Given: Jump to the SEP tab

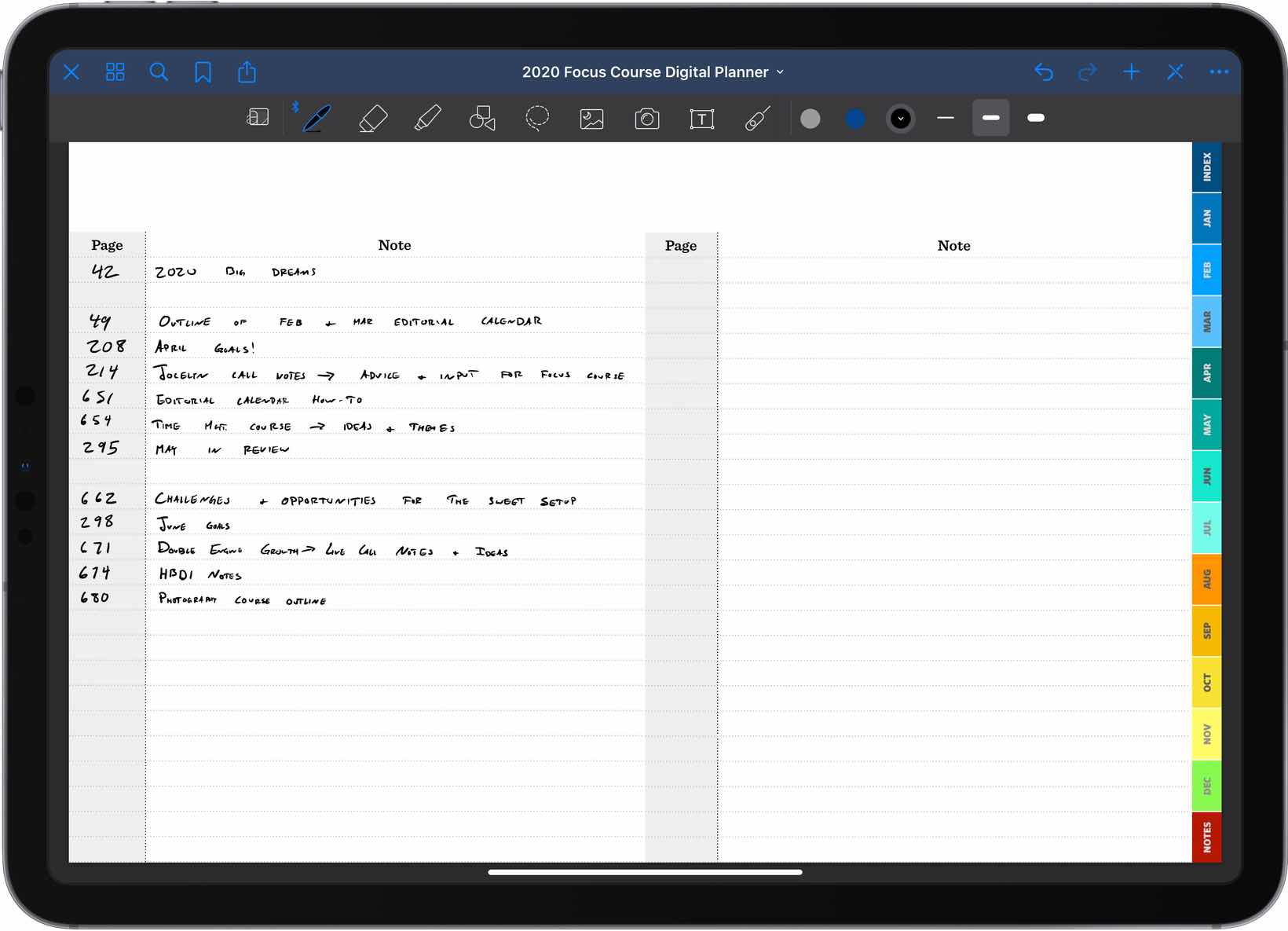Looking at the screenshot, I should click(x=1207, y=631).
